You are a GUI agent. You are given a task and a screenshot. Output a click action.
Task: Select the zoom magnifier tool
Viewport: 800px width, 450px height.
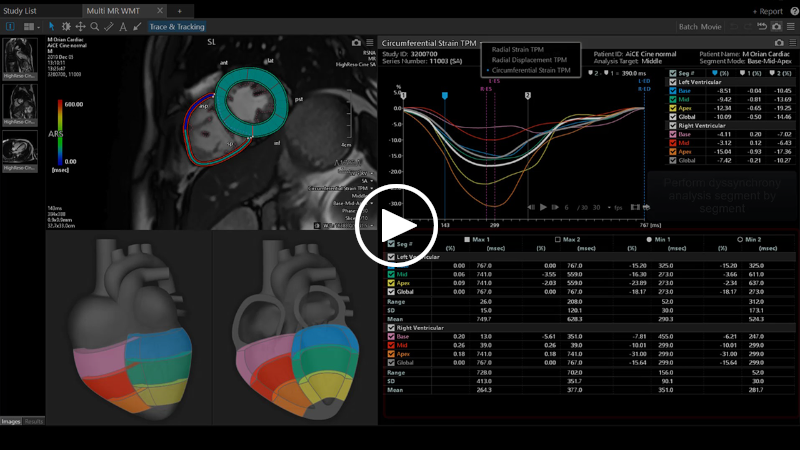(x=94, y=27)
